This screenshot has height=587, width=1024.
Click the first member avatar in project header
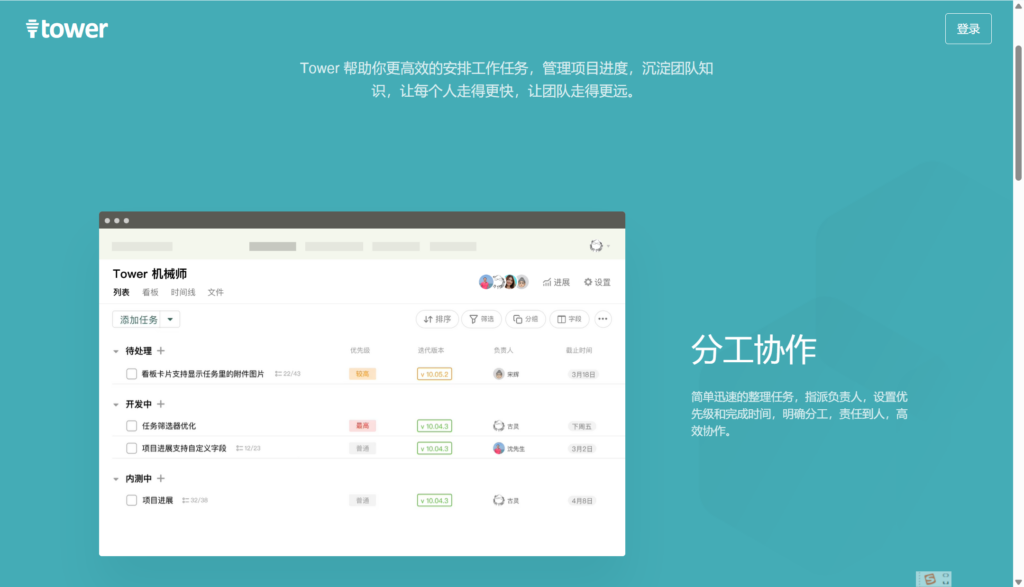(x=486, y=282)
